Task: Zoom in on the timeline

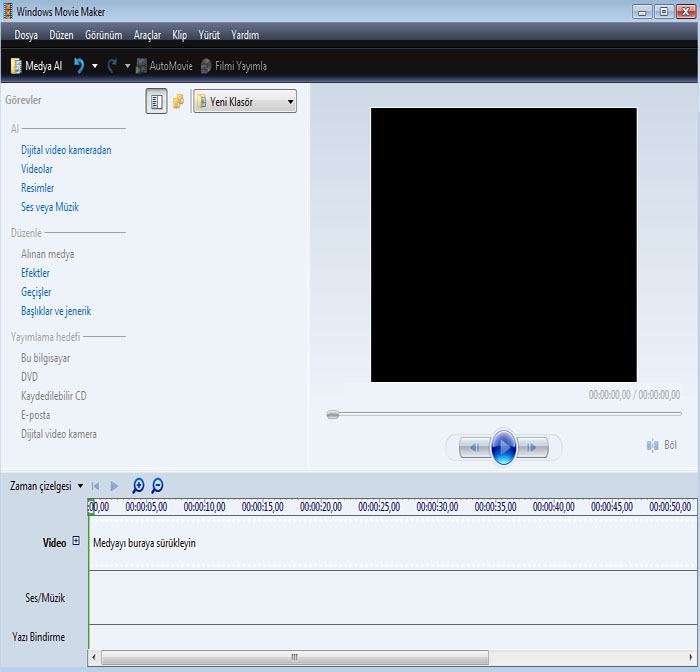Action: pyautogui.click(x=138, y=486)
